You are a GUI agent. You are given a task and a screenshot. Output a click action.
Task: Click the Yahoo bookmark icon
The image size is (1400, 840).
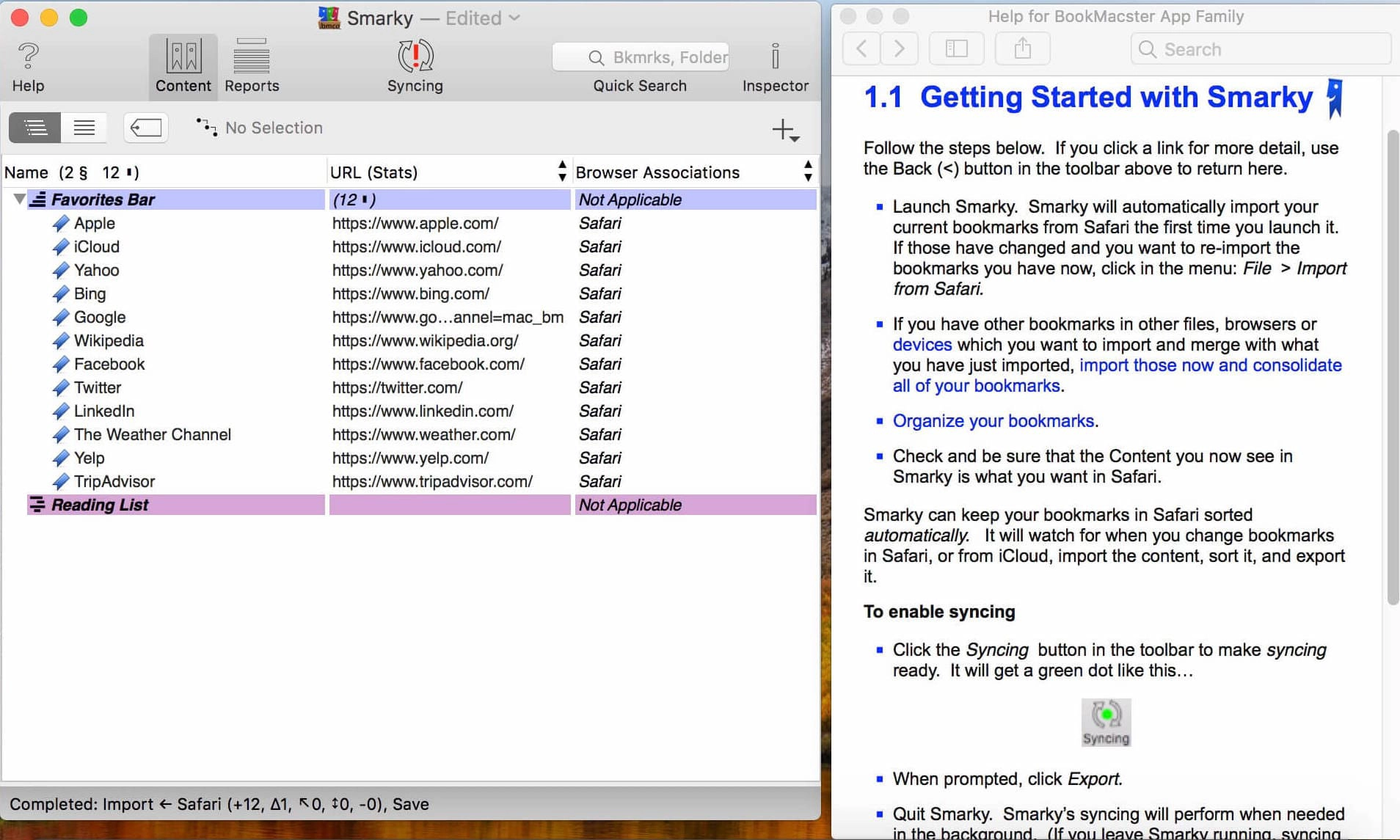pos(61,270)
